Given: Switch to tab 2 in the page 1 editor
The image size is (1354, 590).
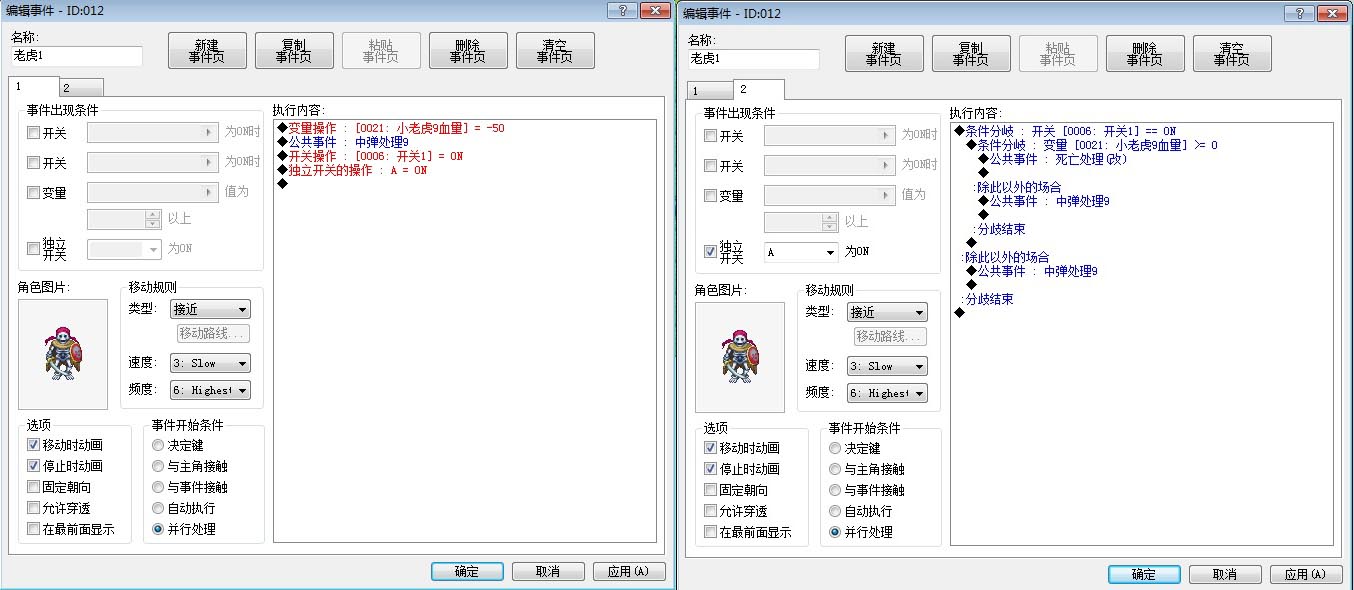Looking at the screenshot, I should [81, 88].
